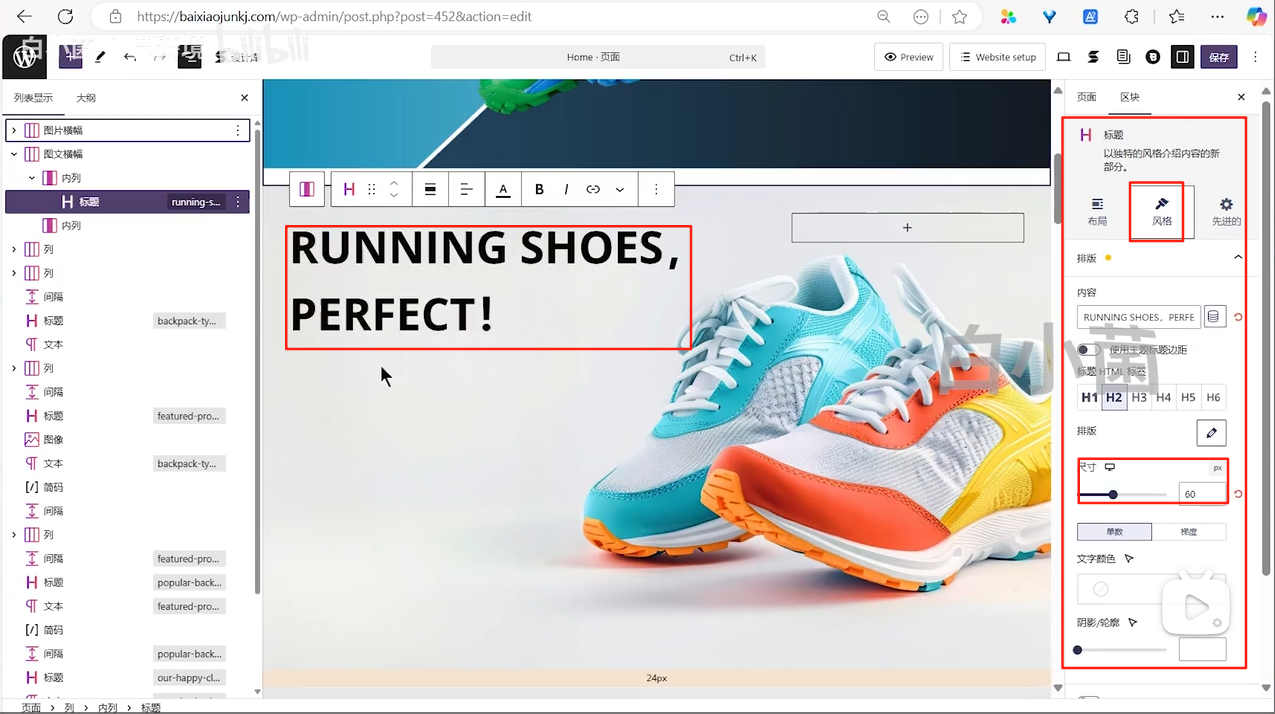Switch to the 大纲 outline tab

pos(86,98)
